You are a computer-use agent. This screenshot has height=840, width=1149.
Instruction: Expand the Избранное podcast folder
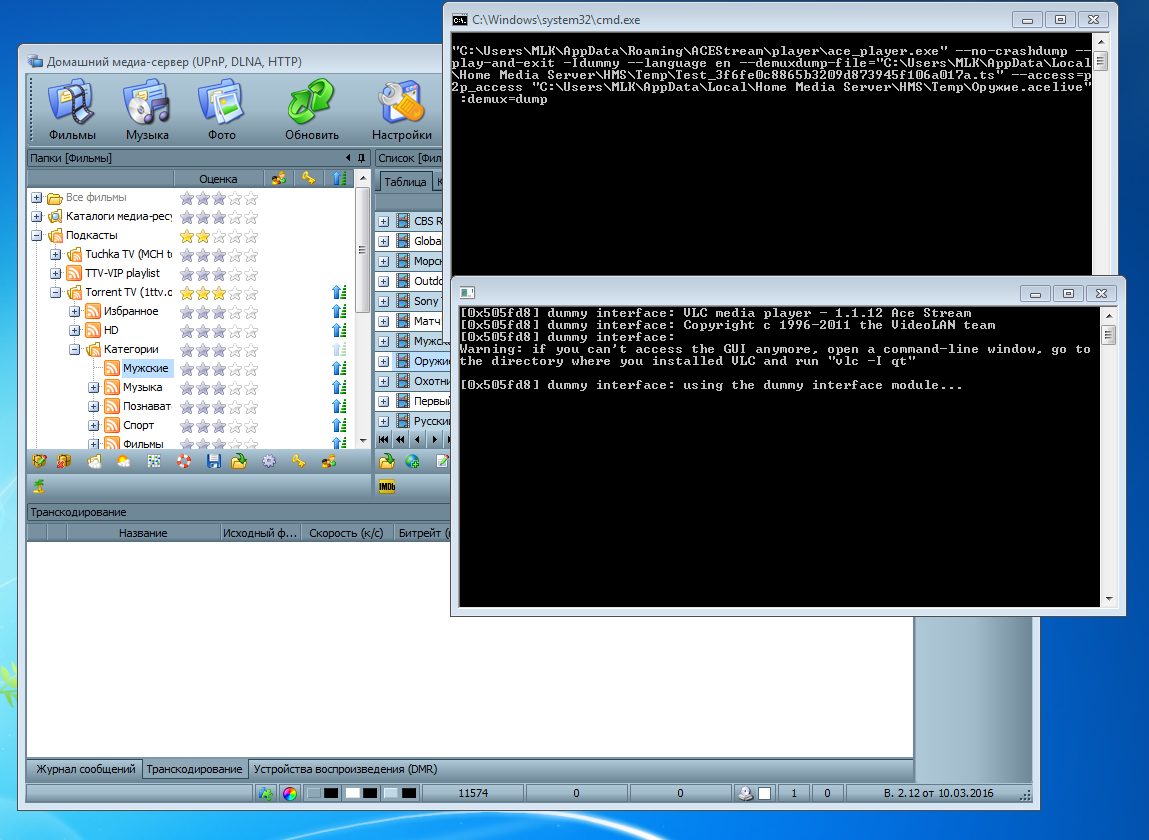coord(75,312)
